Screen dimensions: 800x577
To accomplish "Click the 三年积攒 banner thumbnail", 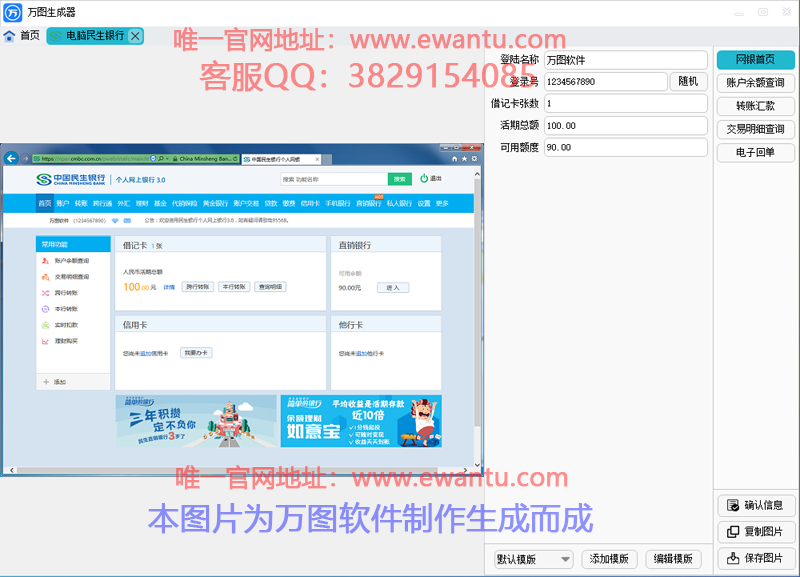I will pyautogui.click(x=196, y=421).
